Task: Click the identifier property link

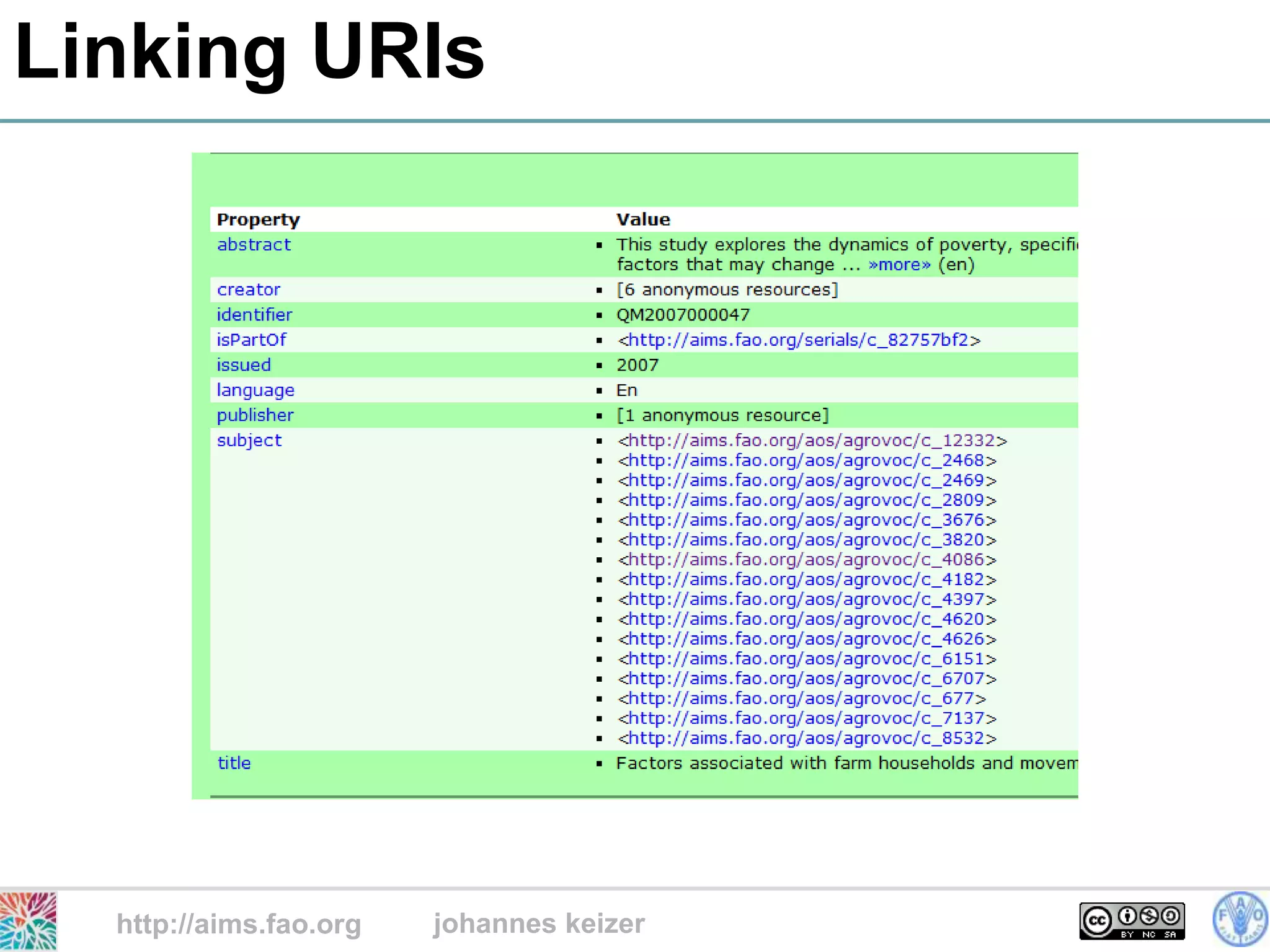Action: click(254, 315)
